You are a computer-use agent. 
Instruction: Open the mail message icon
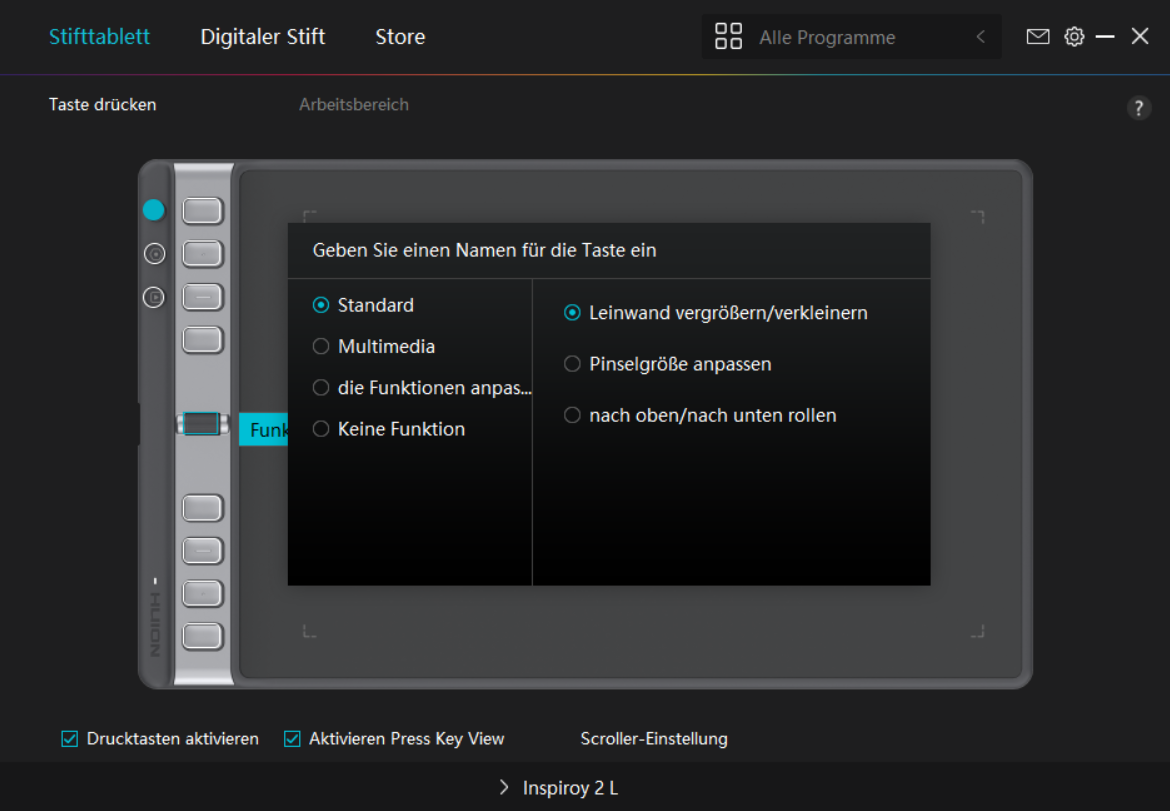coord(1038,37)
